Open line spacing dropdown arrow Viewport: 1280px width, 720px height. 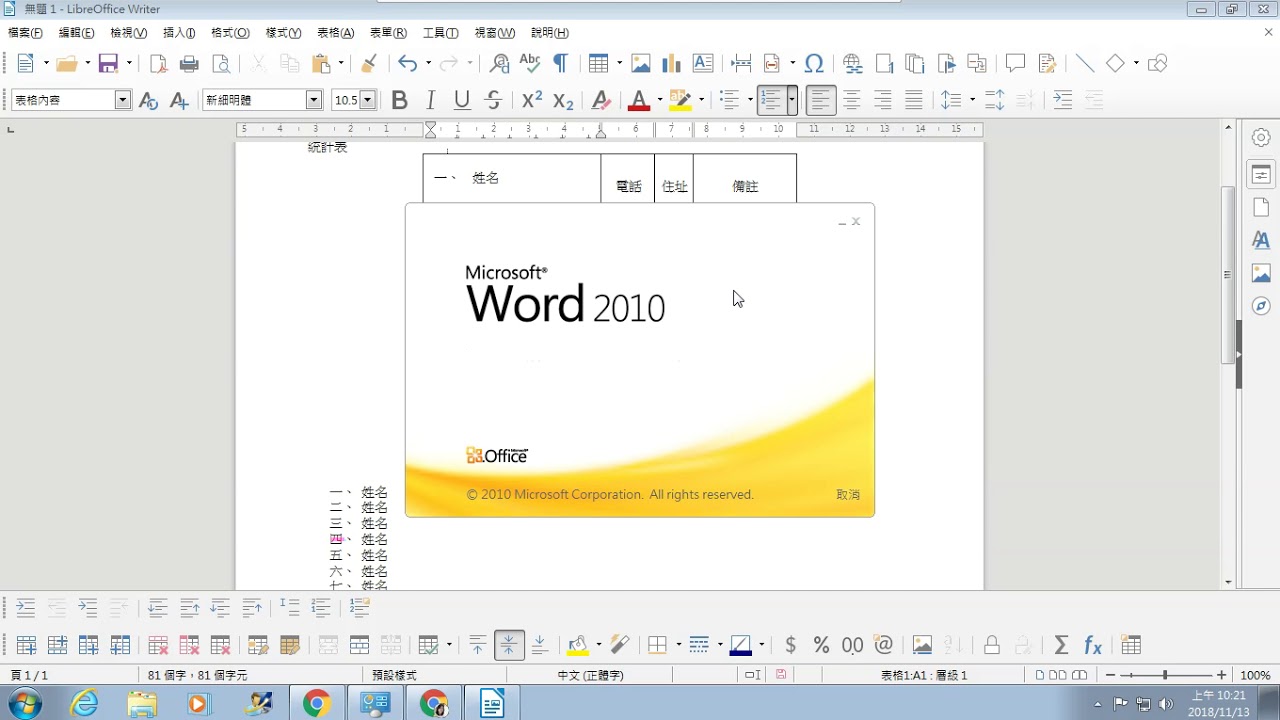point(972,100)
